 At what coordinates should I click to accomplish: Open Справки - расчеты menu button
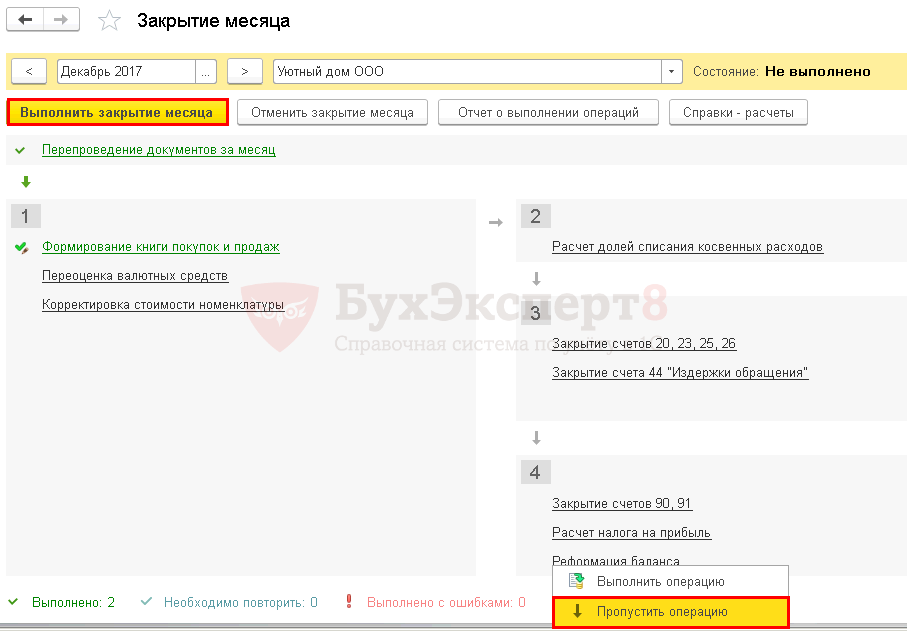738,113
